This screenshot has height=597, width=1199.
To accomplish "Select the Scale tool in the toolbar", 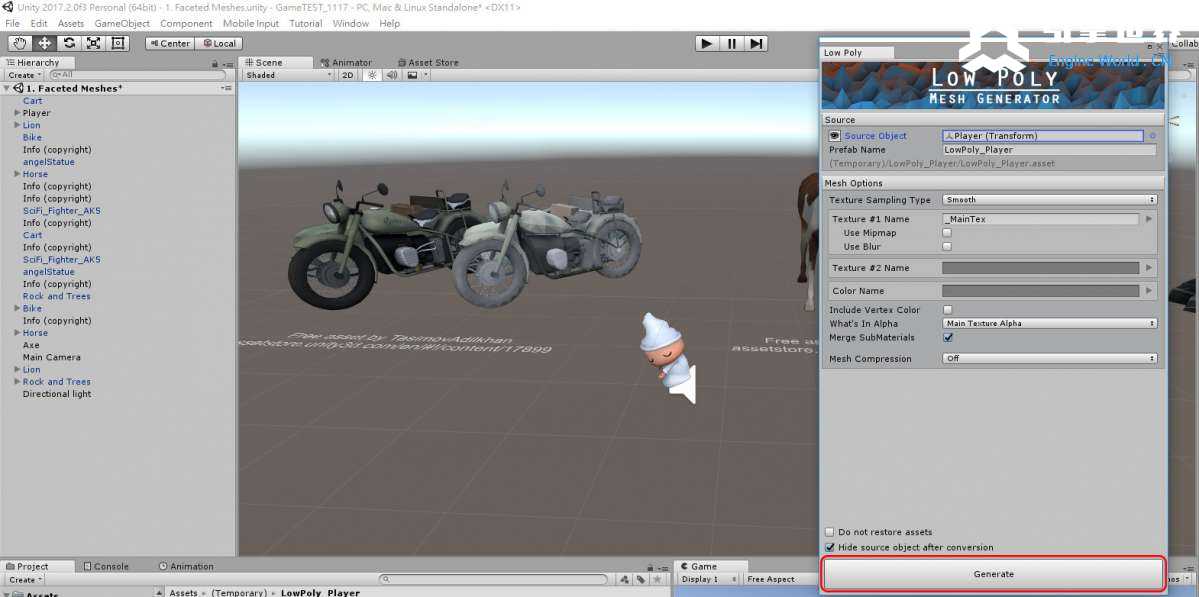I will 94,44.
